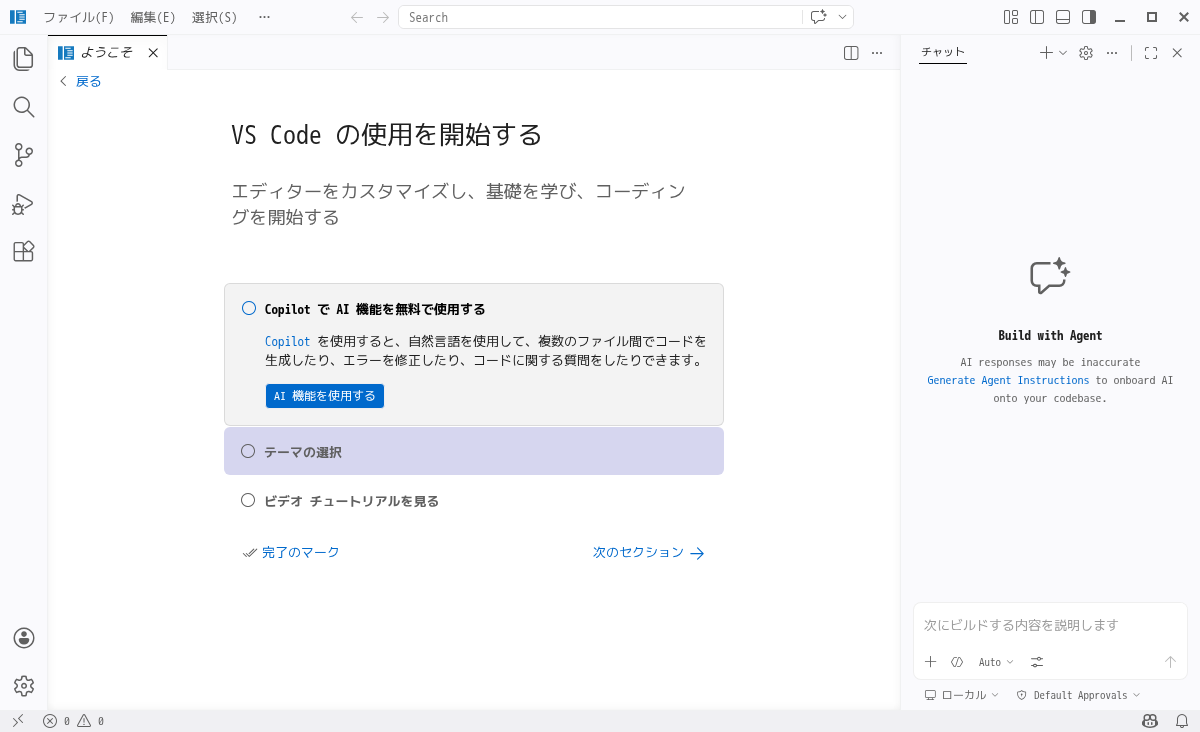This screenshot has height=732, width=1200.
Task: Open the Auto model picker dropdown
Action: coord(996,662)
